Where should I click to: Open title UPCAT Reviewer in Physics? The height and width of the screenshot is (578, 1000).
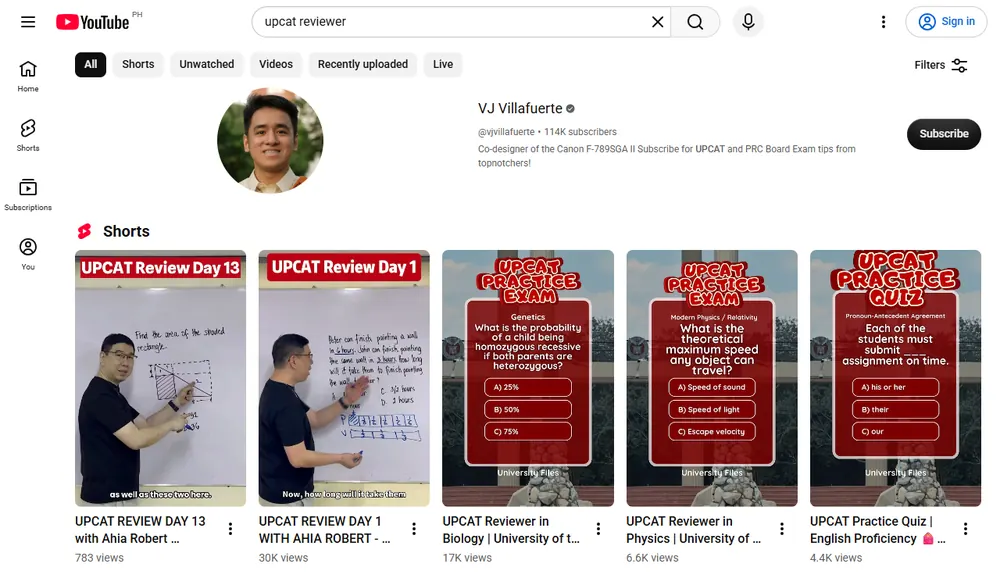(x=693, y=530)
